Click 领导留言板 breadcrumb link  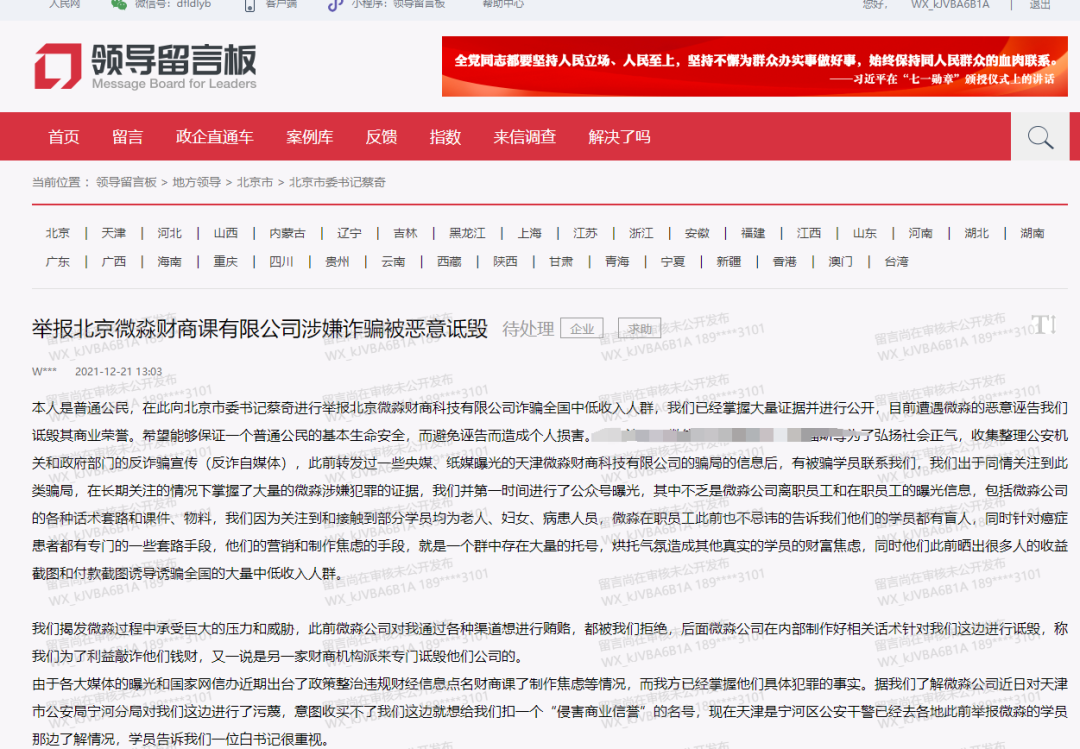click(126, 182)
